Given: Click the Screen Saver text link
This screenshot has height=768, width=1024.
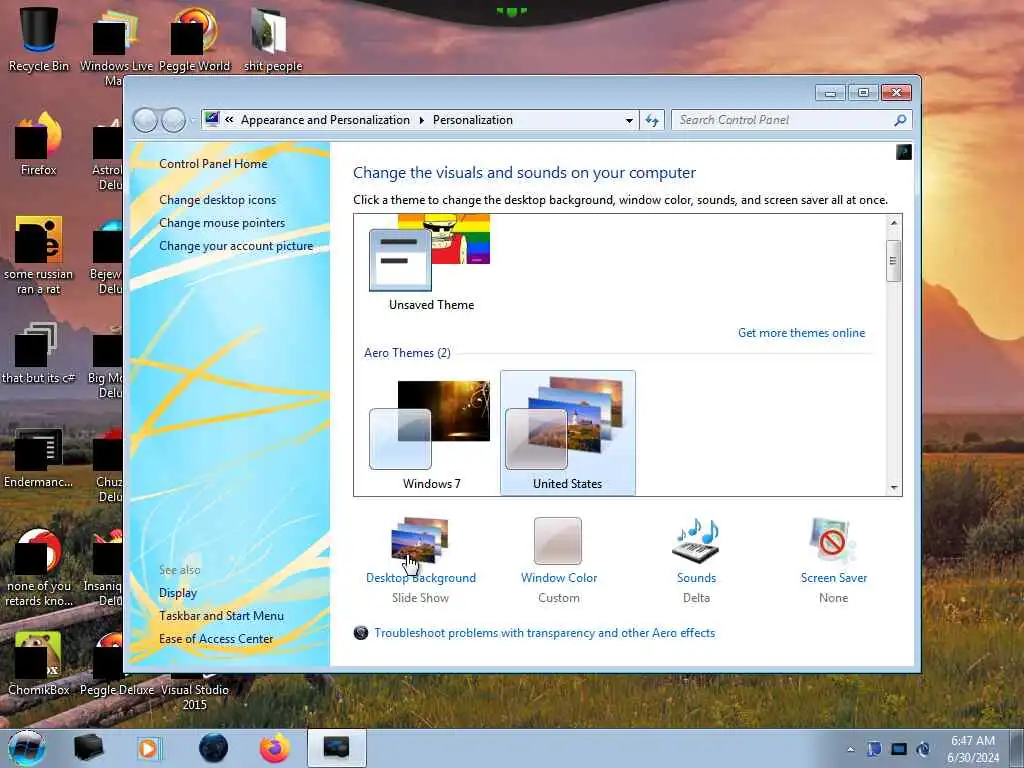Looking at the screenshot, I should pos(834,578).
